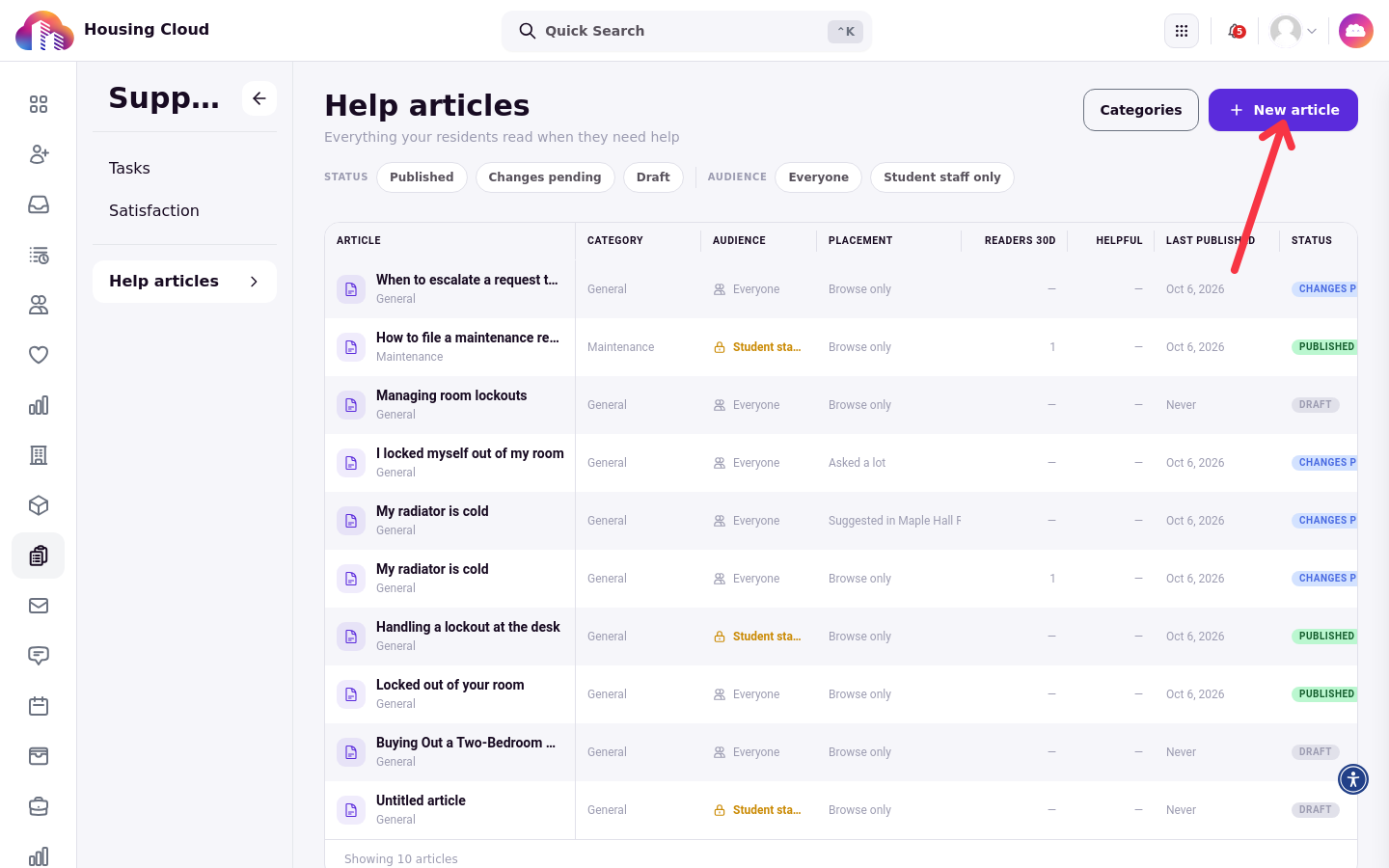The width and height of the screenshot is (1389, 868).
Task: Open the heart icon in sidebar
Action: point(39,355)
